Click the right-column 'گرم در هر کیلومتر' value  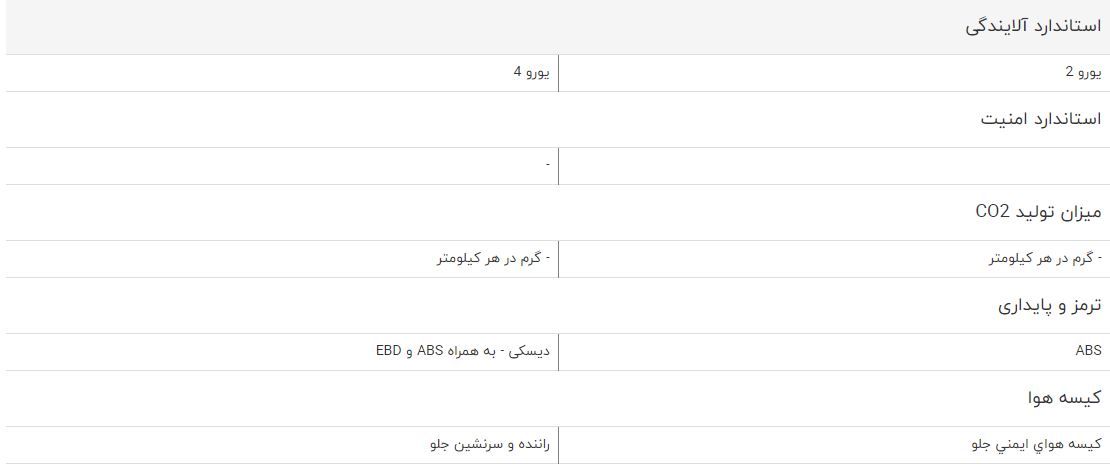[x=1045, y=258]
